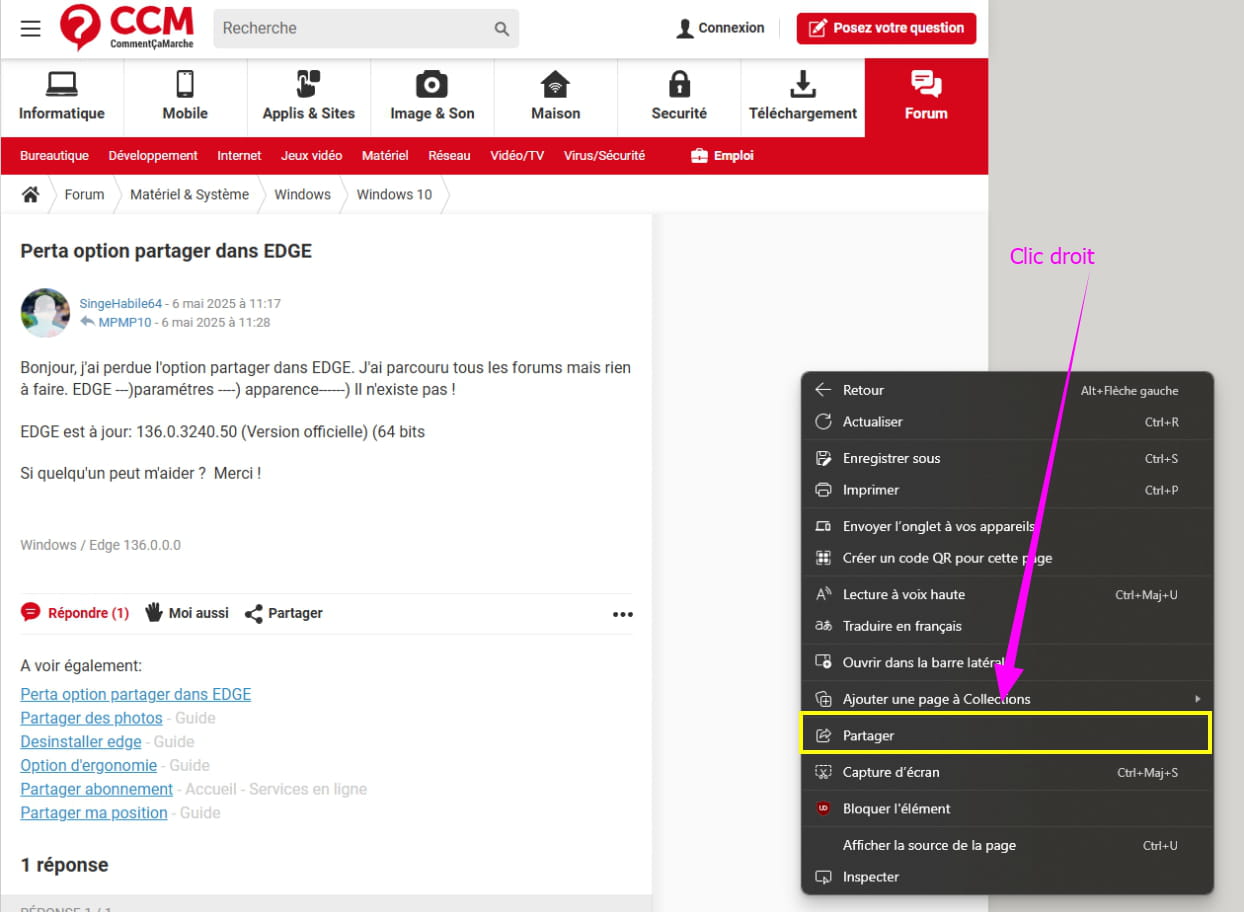Open the Informatique category

click(x=62, y=97)
